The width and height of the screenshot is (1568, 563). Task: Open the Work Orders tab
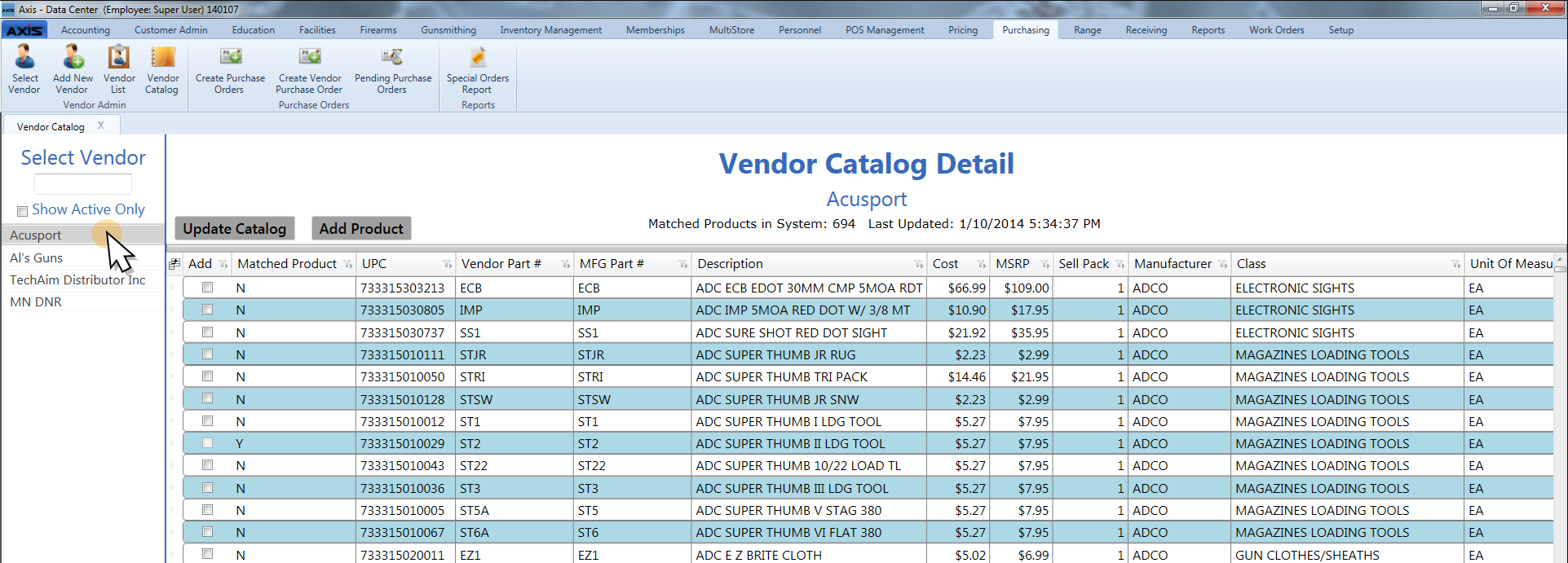pos(1277,30)
